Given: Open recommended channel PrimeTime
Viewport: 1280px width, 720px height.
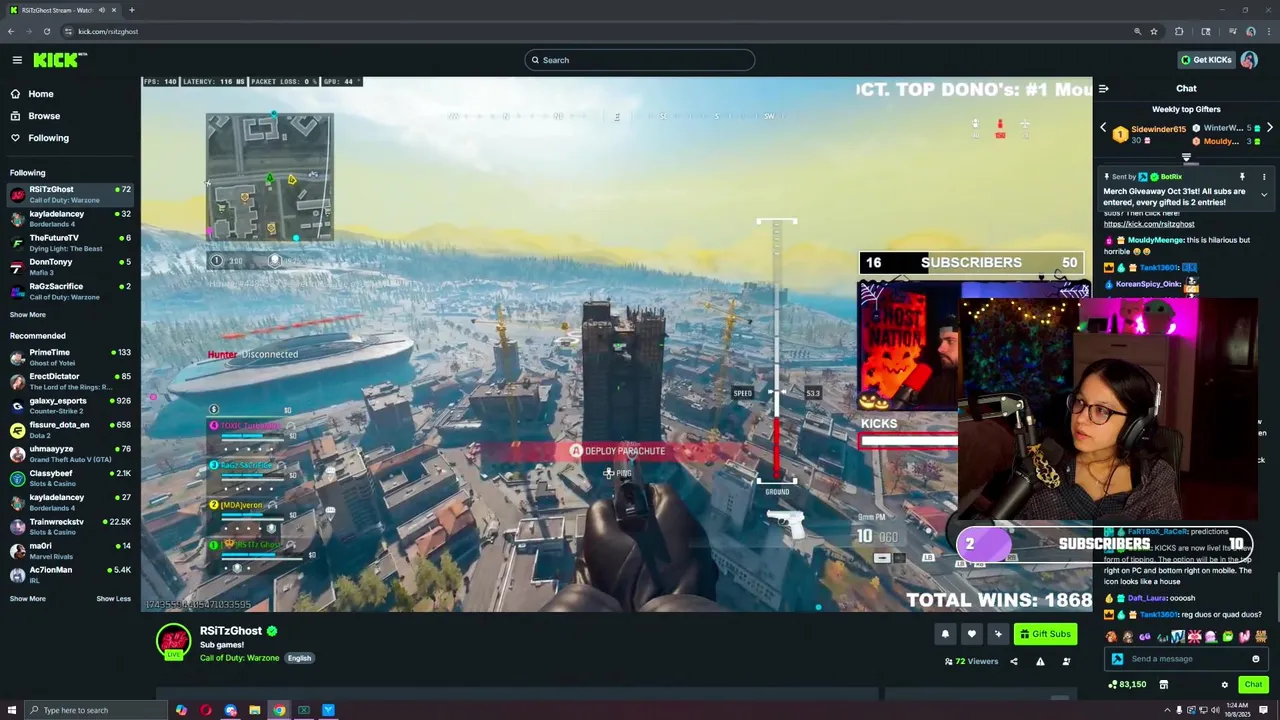Looking at the screenshot, I should click(70, 357).
